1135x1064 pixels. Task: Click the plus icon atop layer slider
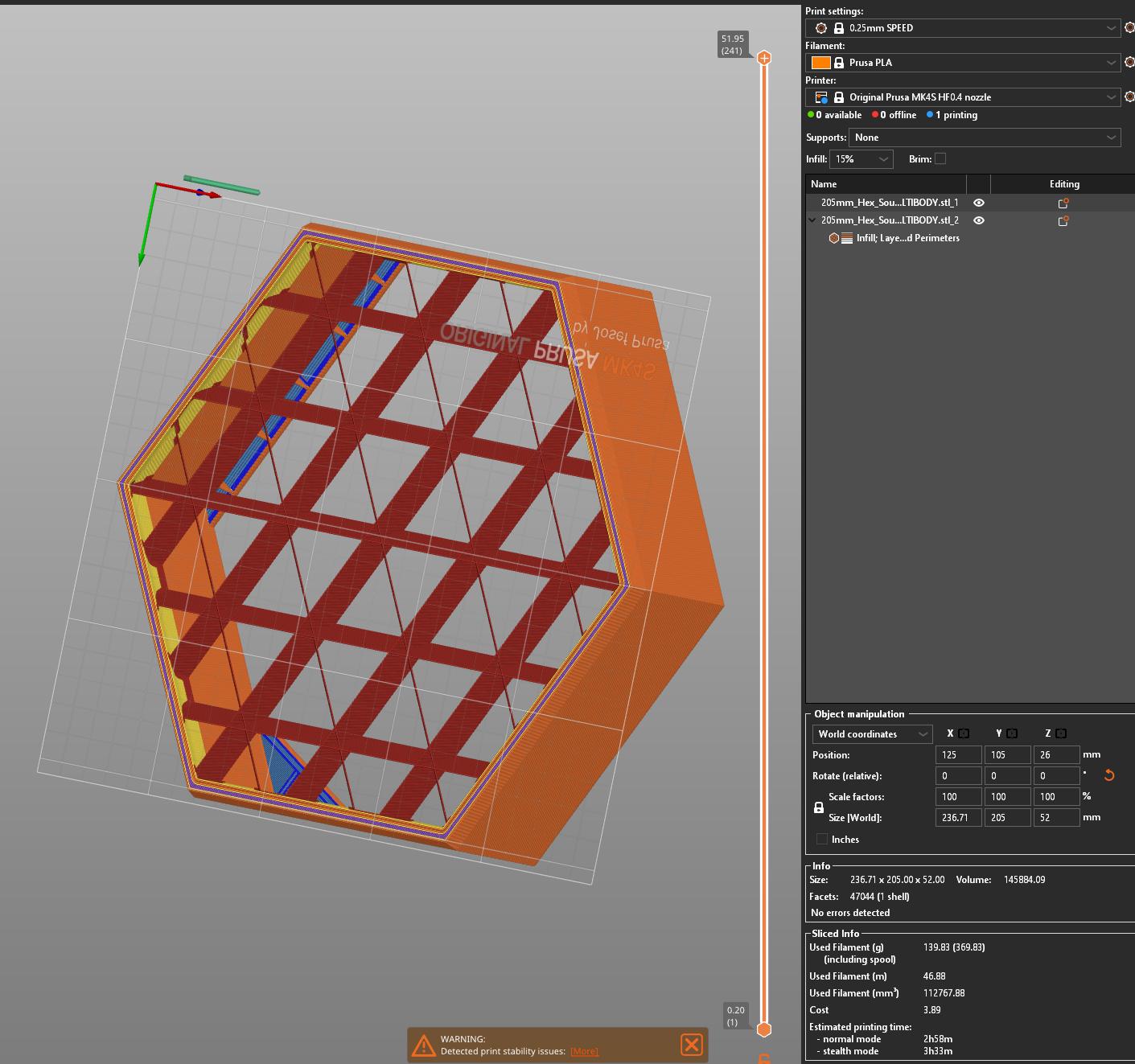pyautogui.click(x=764, y=58)
